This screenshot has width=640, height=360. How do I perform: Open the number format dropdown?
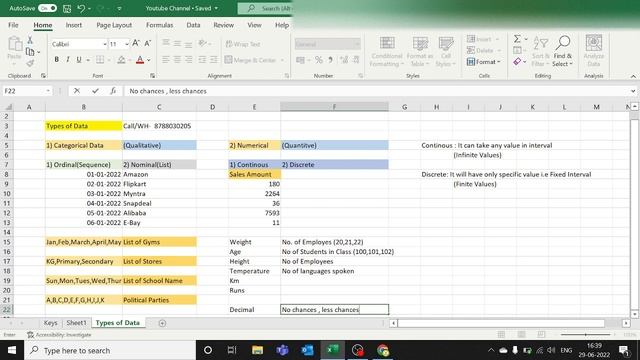[357, 44]
